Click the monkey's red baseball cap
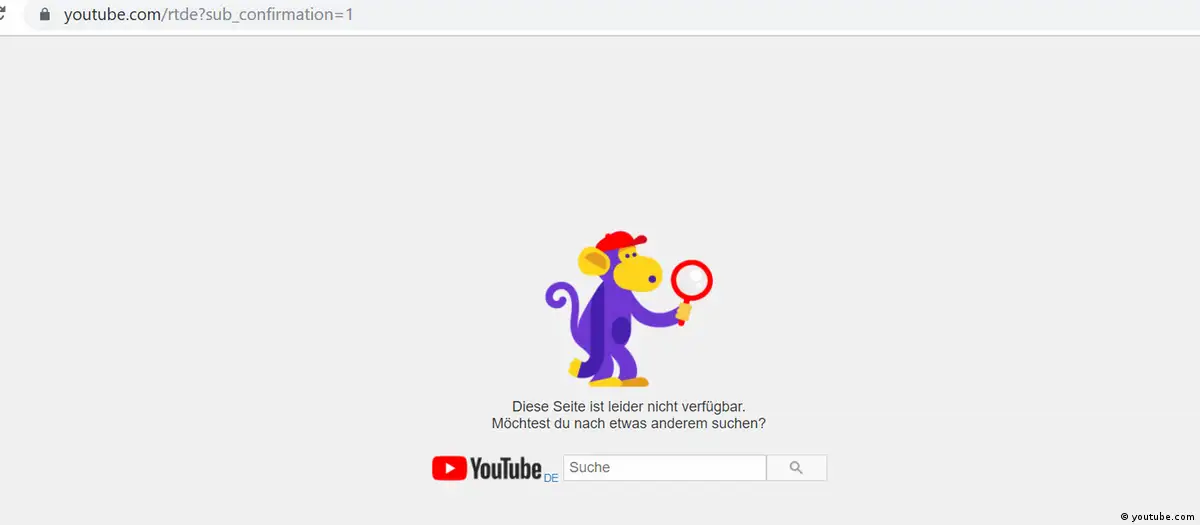 [x=620, y=243]
